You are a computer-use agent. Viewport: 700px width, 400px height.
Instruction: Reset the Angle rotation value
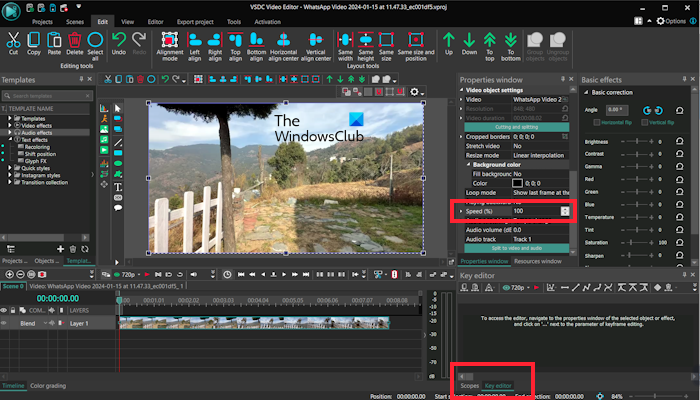(679, 110)
